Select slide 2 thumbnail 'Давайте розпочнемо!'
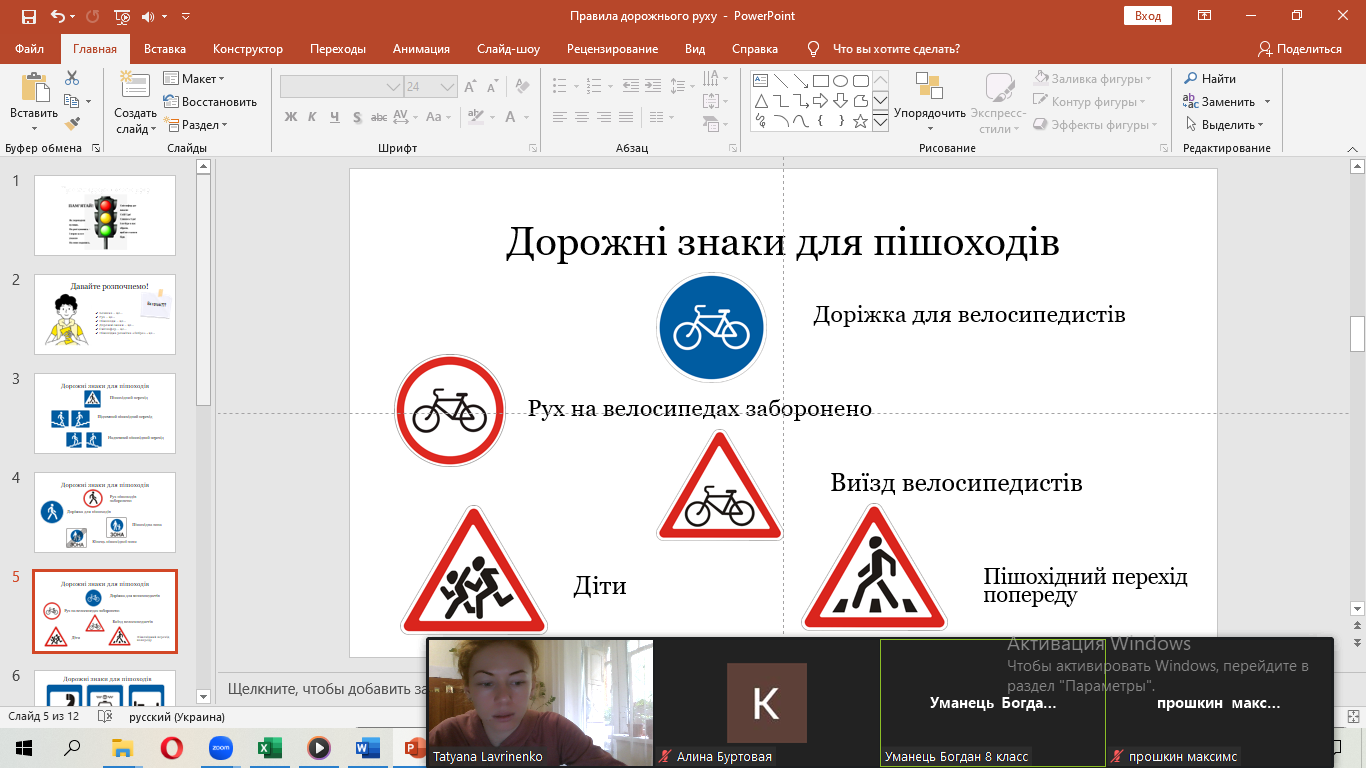1366x768 pixels. pyautogui.click(x=105, y=314)
